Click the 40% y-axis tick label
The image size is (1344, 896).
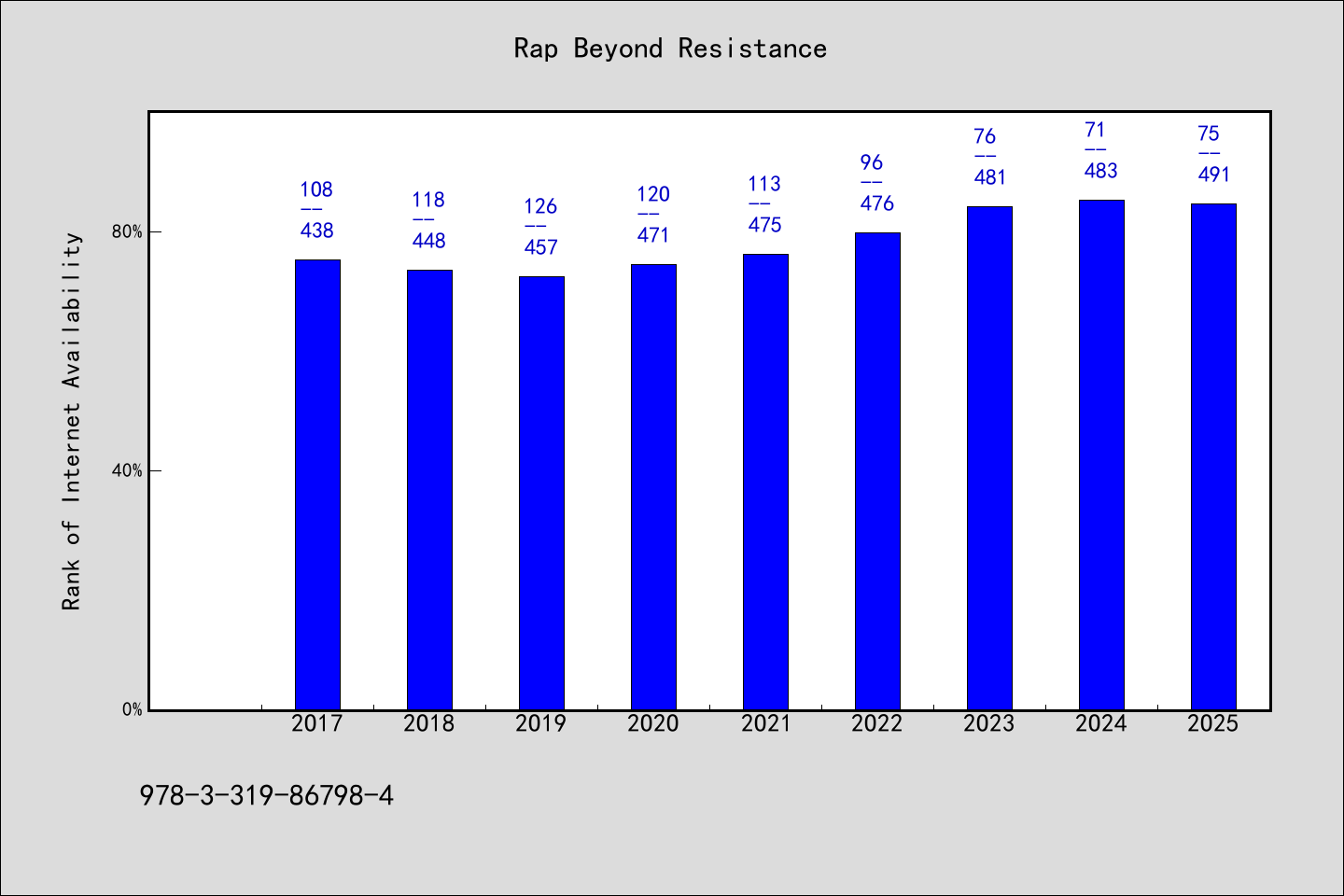(x=127, y=470)
